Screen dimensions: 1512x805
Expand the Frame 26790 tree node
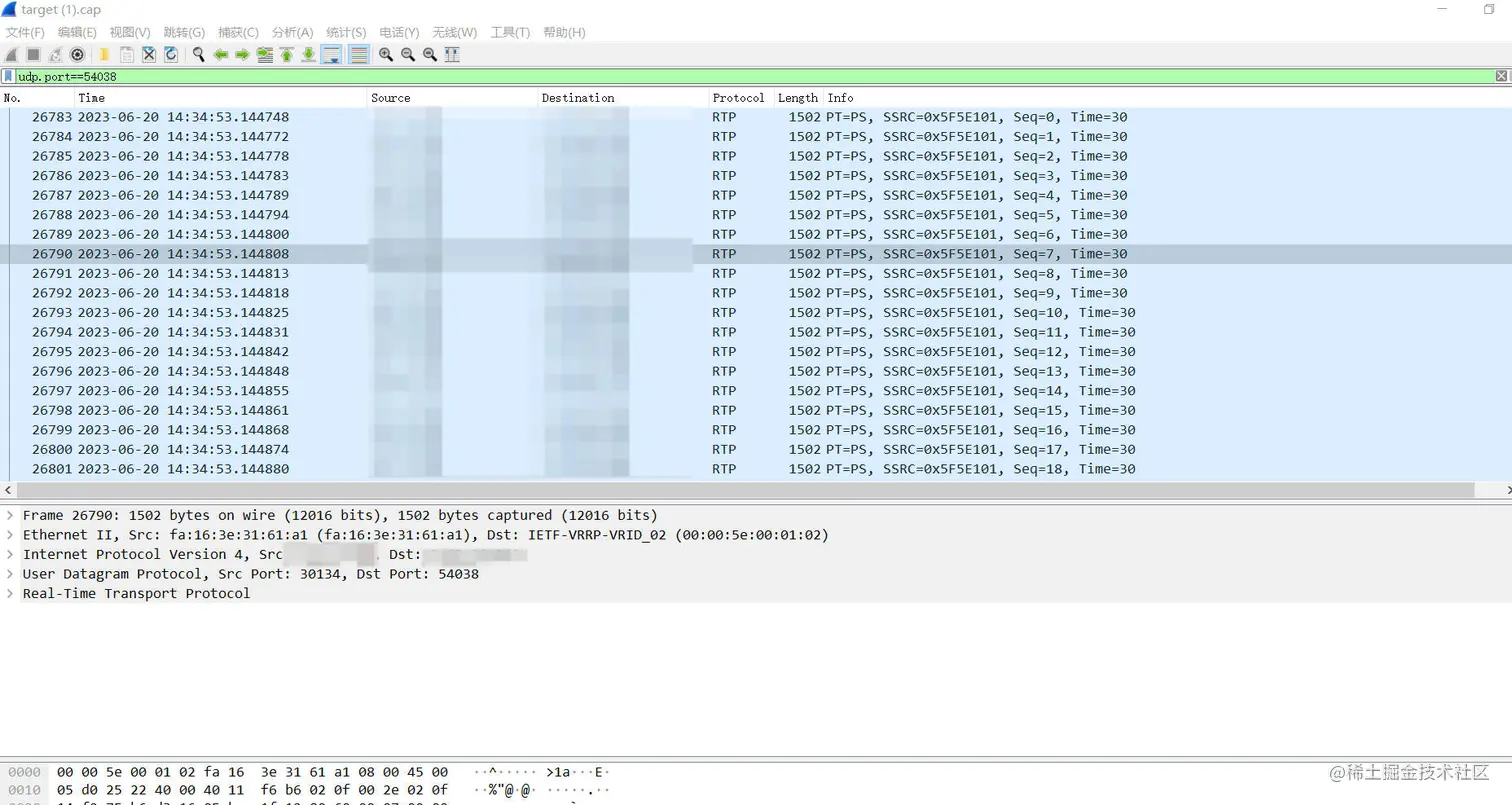[10, 516]
